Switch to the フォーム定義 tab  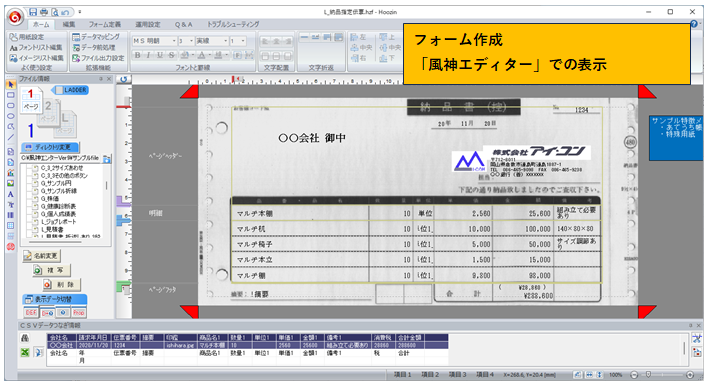(104, 24)
